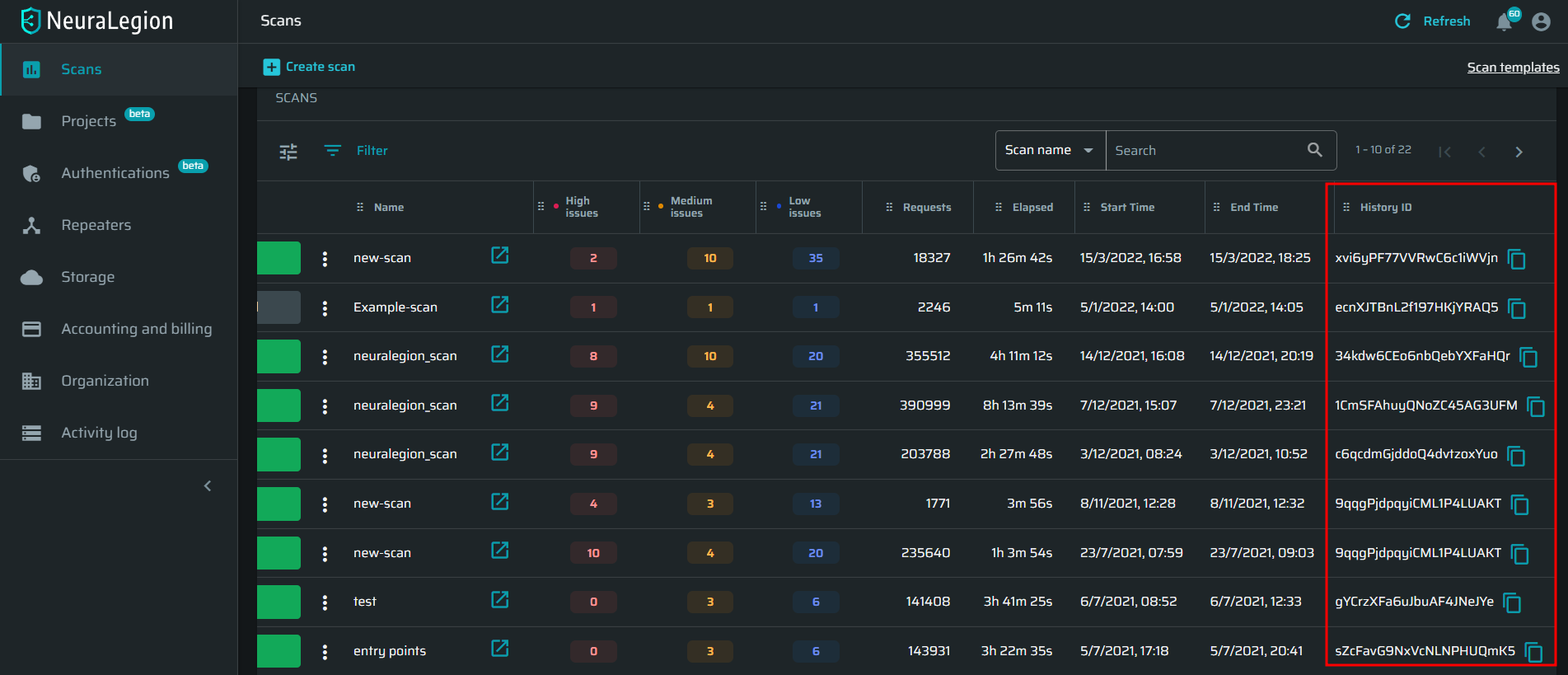
Task: Open actions menu for Example-scan row
Action: pyautogui.click(x=325, y=307)
